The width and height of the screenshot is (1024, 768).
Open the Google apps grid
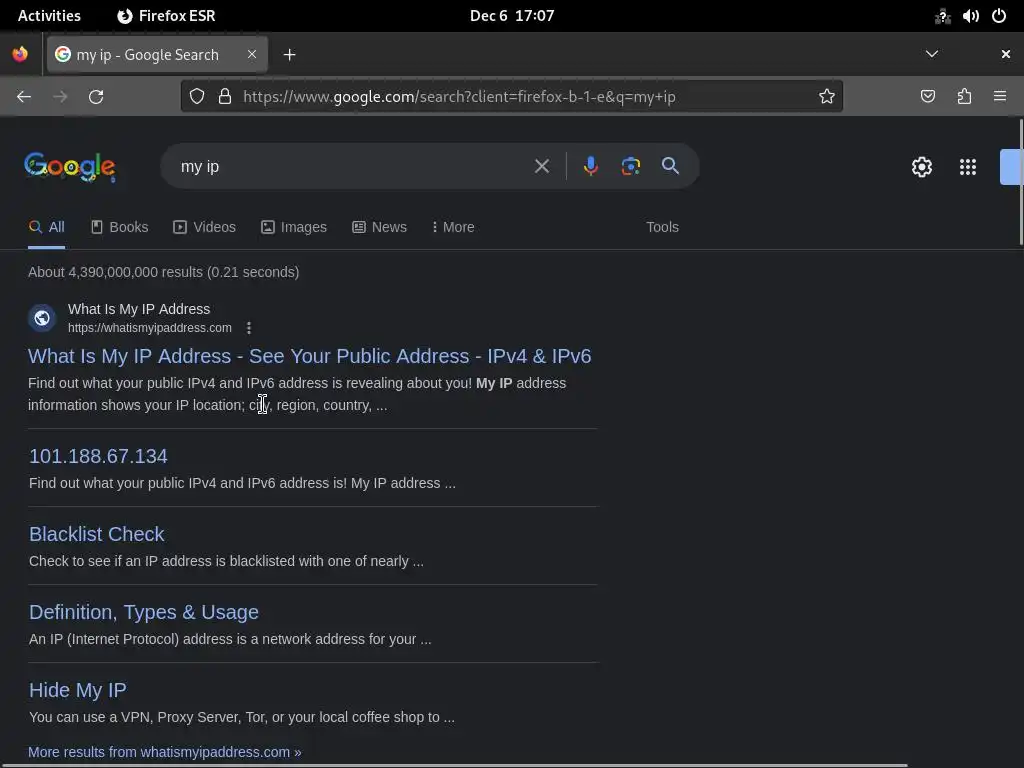[968, 167]
